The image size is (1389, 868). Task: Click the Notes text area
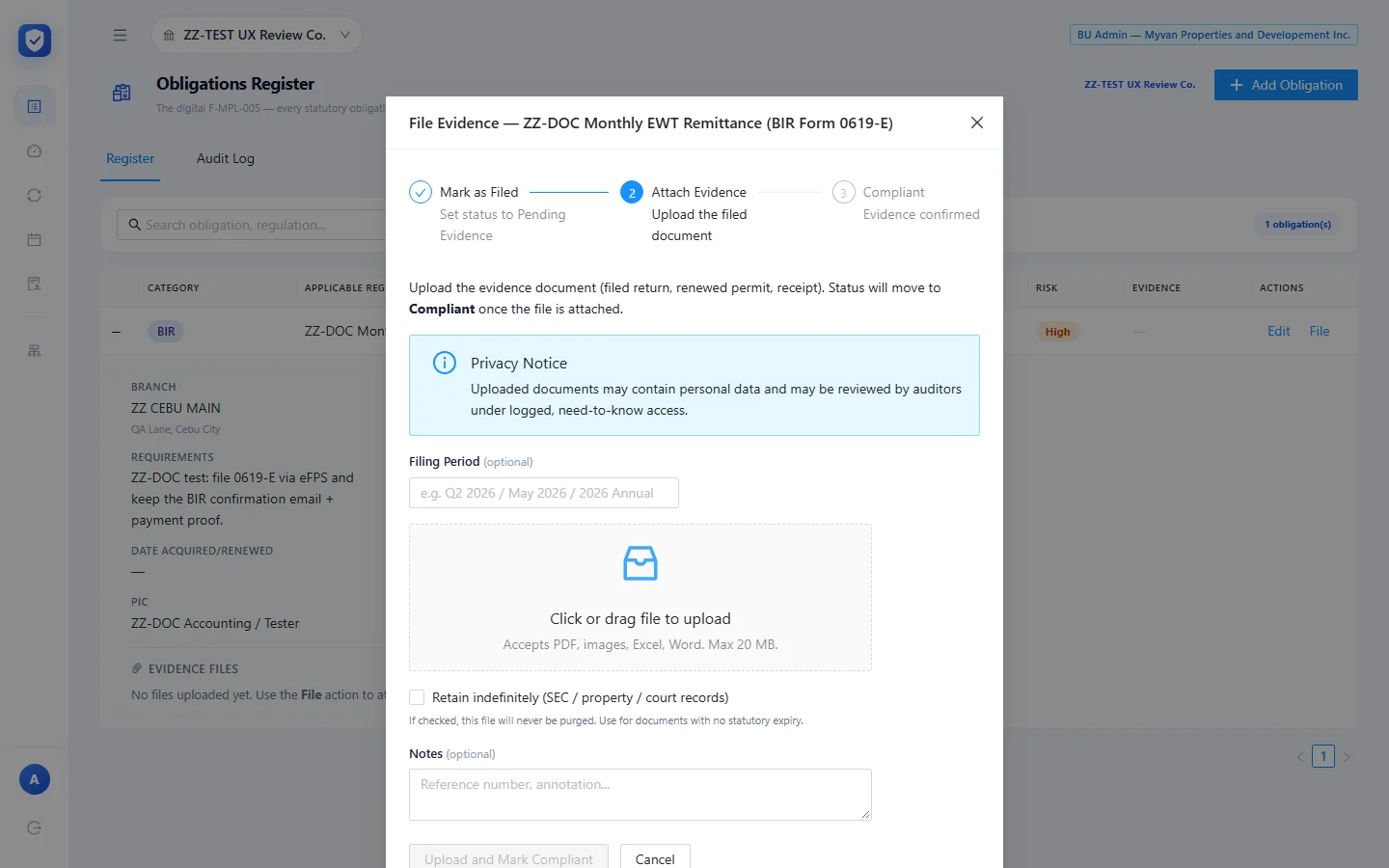[640, 795]
